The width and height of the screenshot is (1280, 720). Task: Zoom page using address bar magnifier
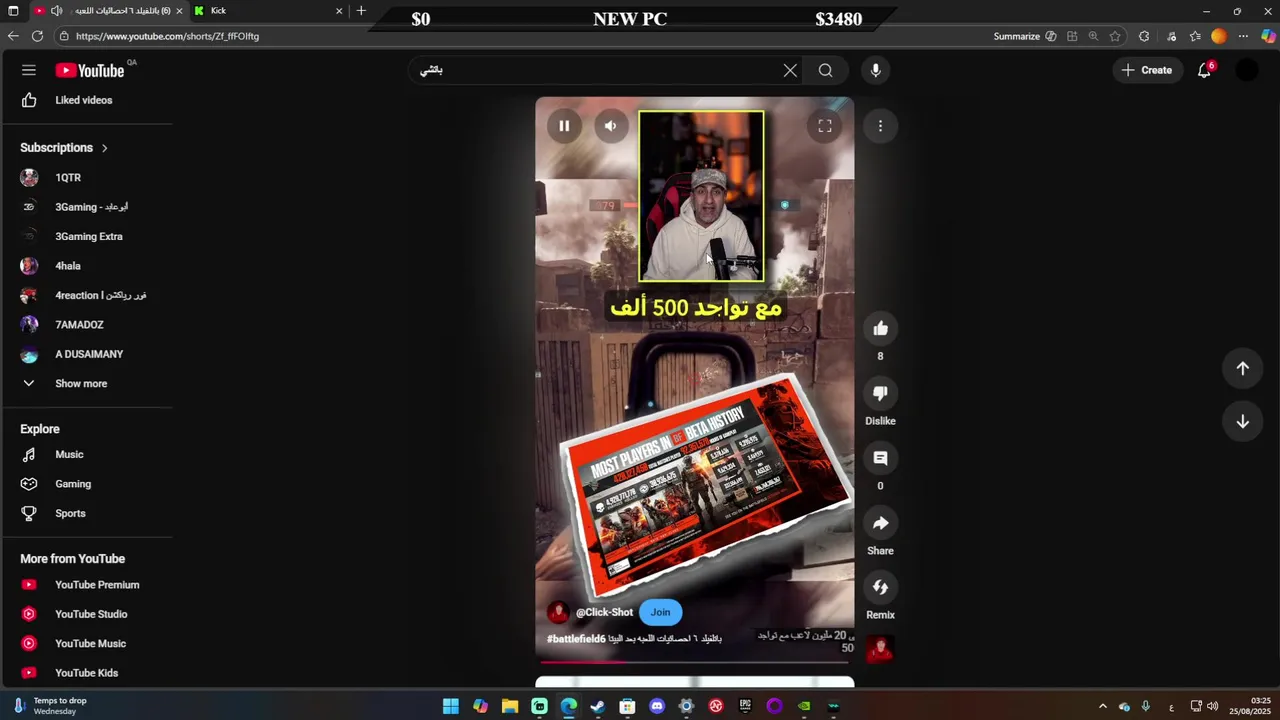click(x=1093, y=36)
